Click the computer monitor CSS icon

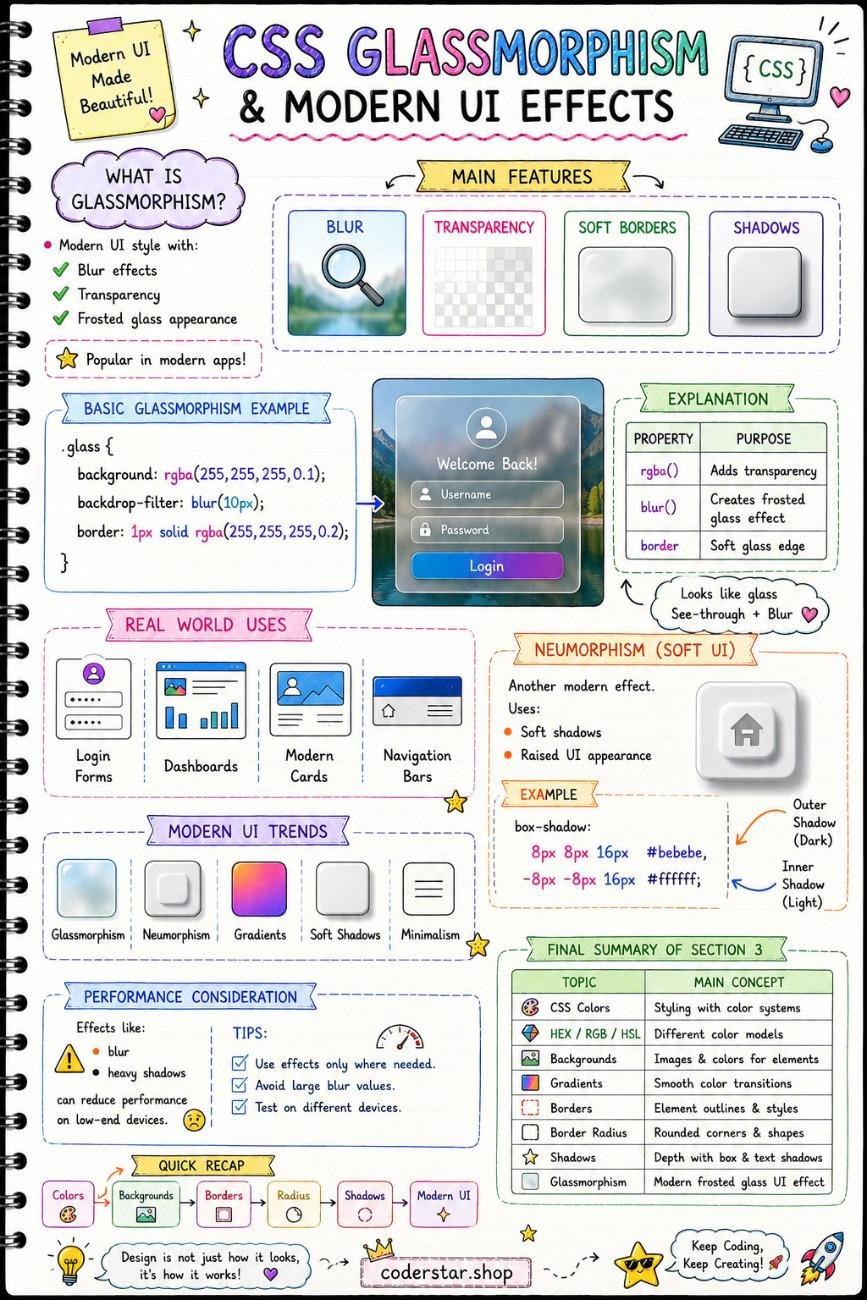coord(773,77)
